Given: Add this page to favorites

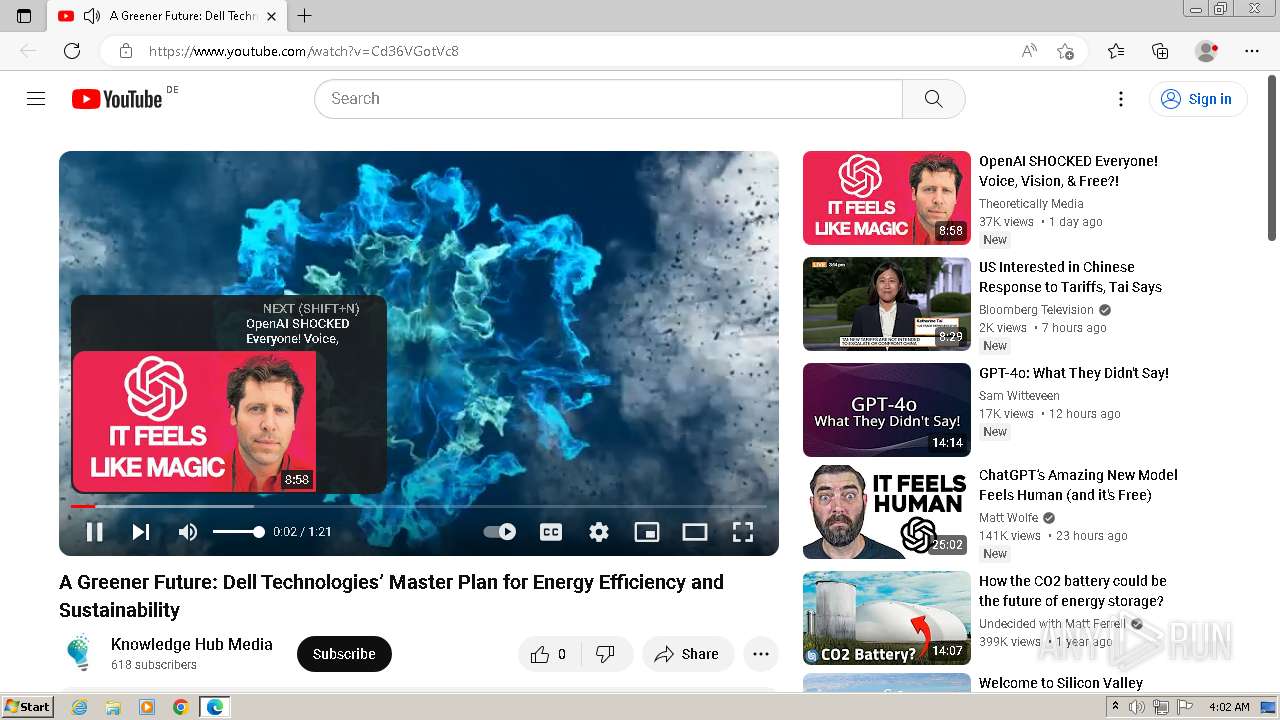Looking at the screenshot, I should click(1065, 51).
